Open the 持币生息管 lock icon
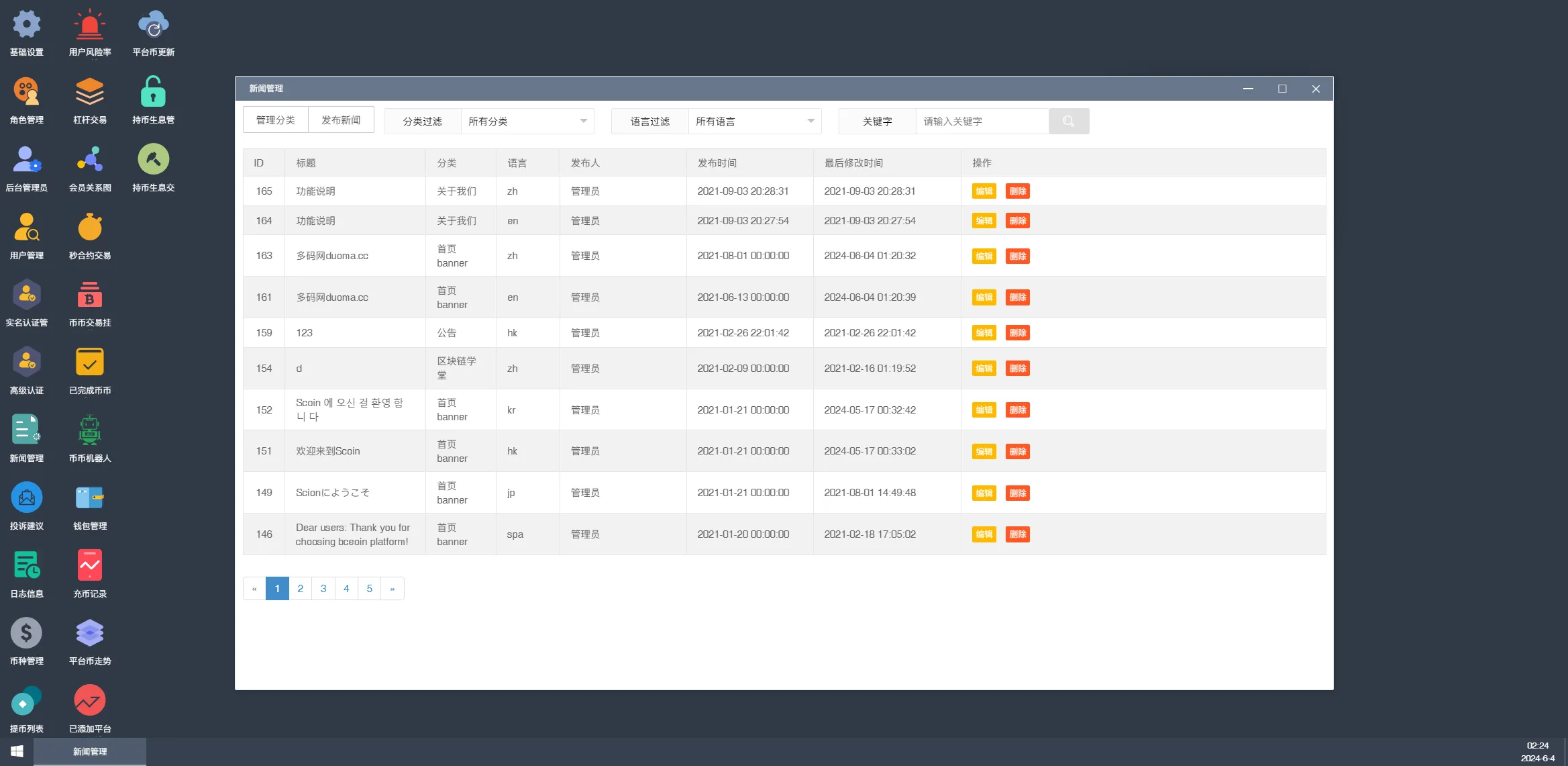This screenshot has width=1568, height=766. (x=153, y=93)
